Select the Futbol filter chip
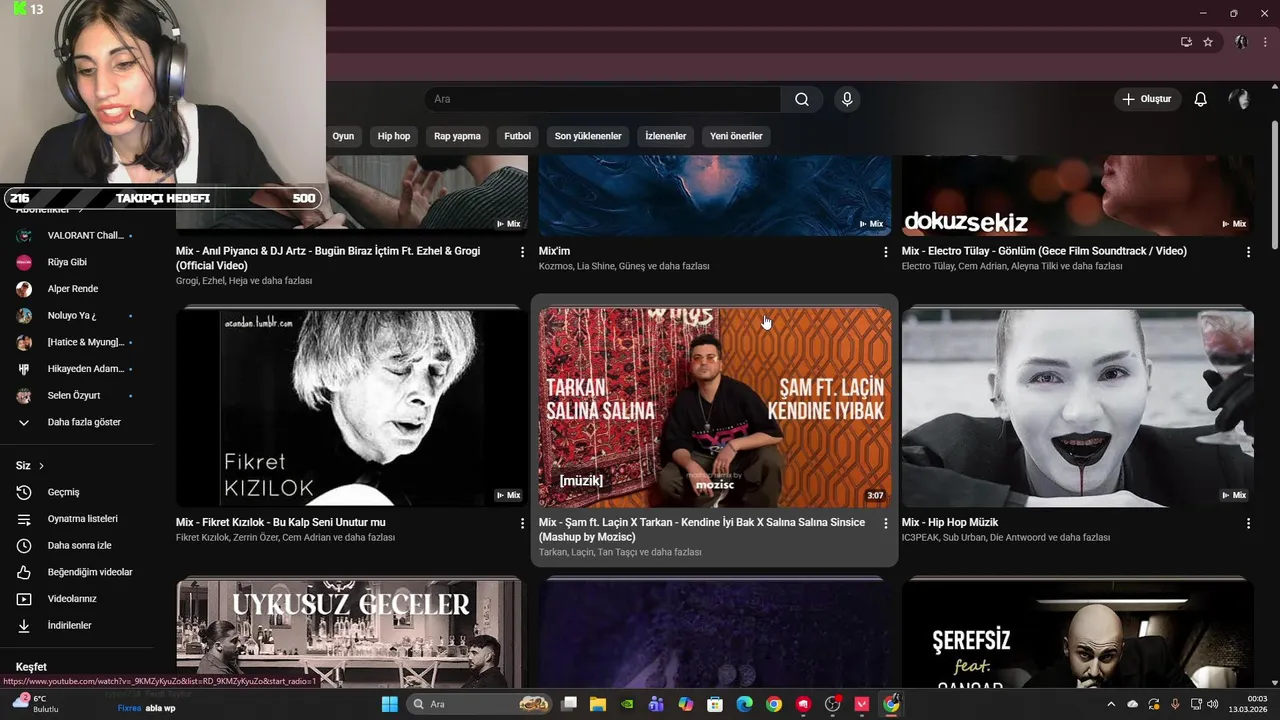Image resolution: width=1280 pixels, height=720 pixels. click(x=518, y=136)
